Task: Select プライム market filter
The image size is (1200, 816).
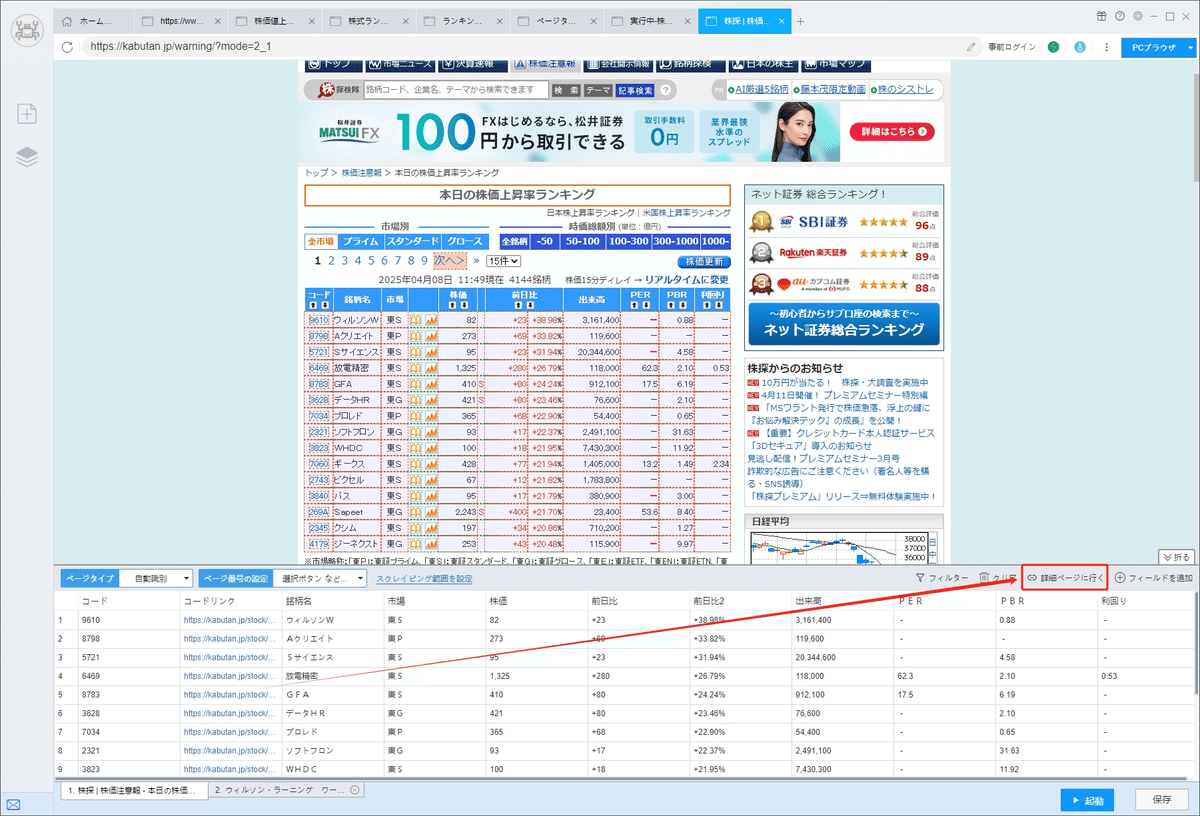Action: pos(359,242)
